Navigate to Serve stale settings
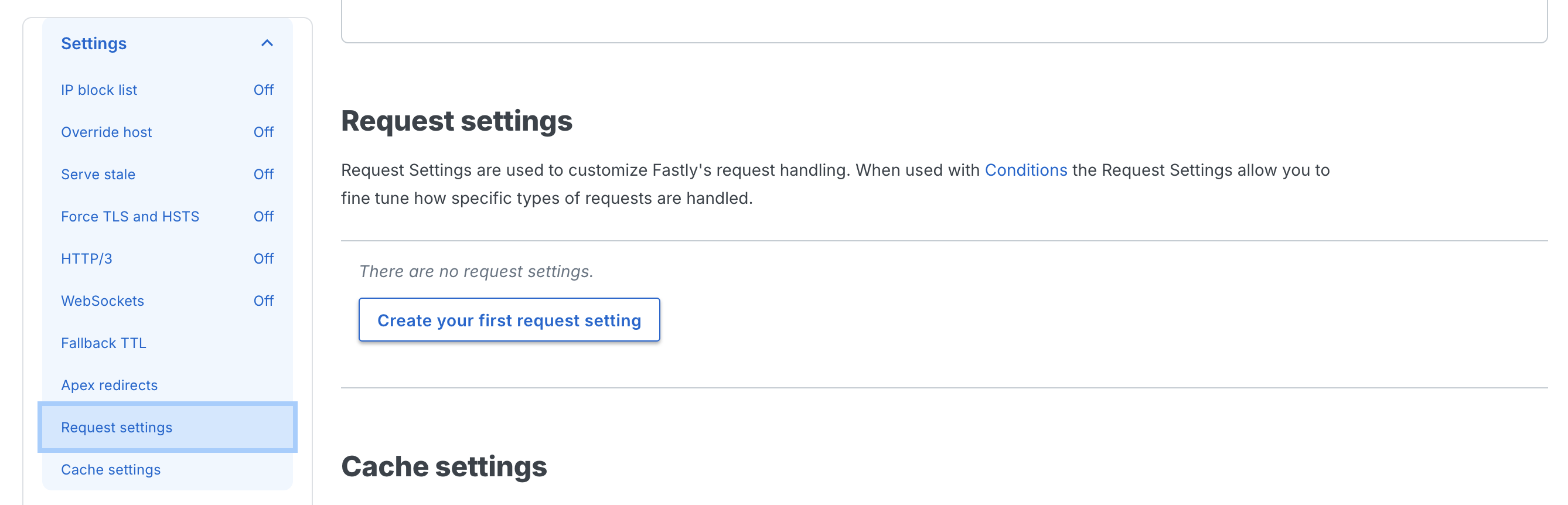The width and height of the screenshot is (1568, 505). [98, 174]
